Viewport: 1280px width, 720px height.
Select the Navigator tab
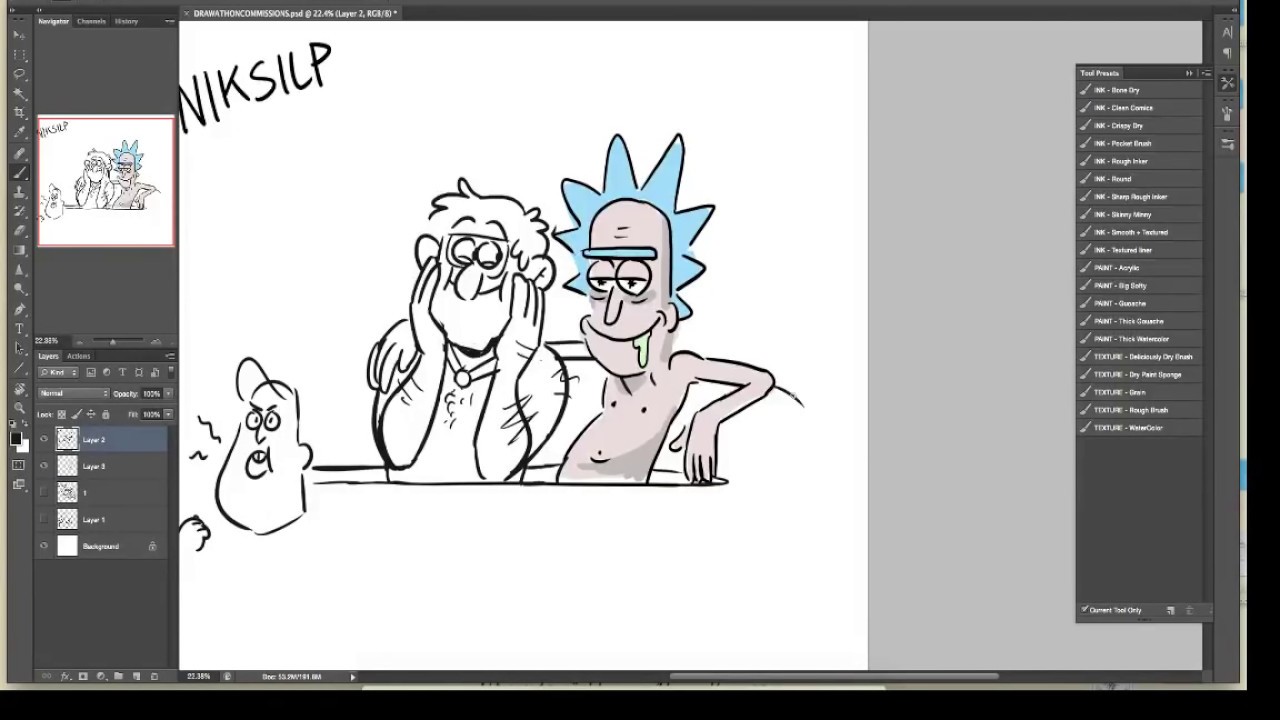(53, 21)
